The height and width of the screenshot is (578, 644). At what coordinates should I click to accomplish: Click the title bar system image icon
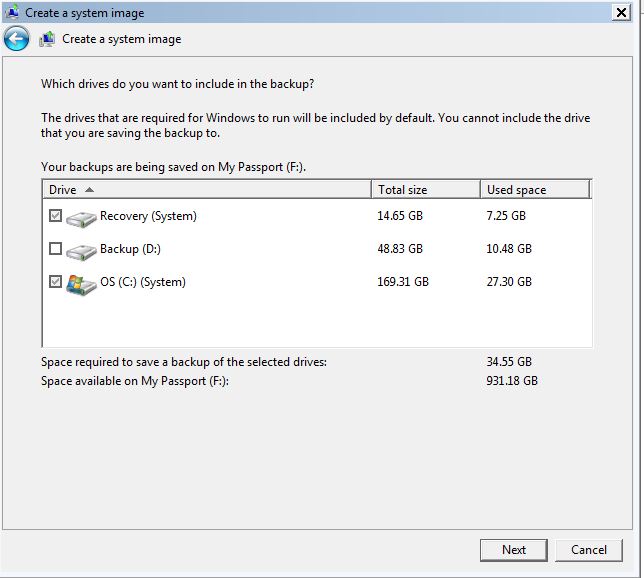[x=12, y=12]
